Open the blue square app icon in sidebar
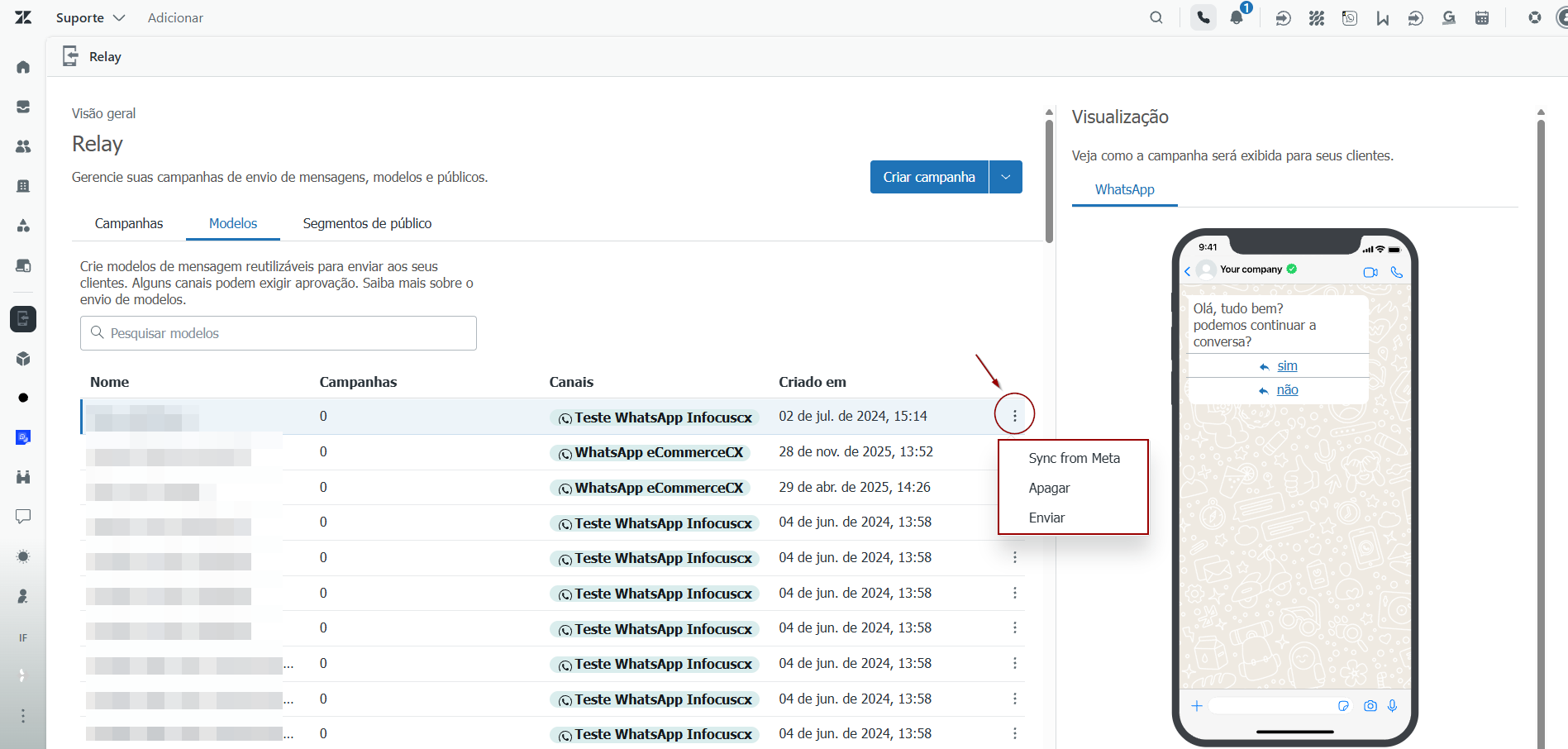Viewport: 1568px width, 749px height. (x=23, y=437)
